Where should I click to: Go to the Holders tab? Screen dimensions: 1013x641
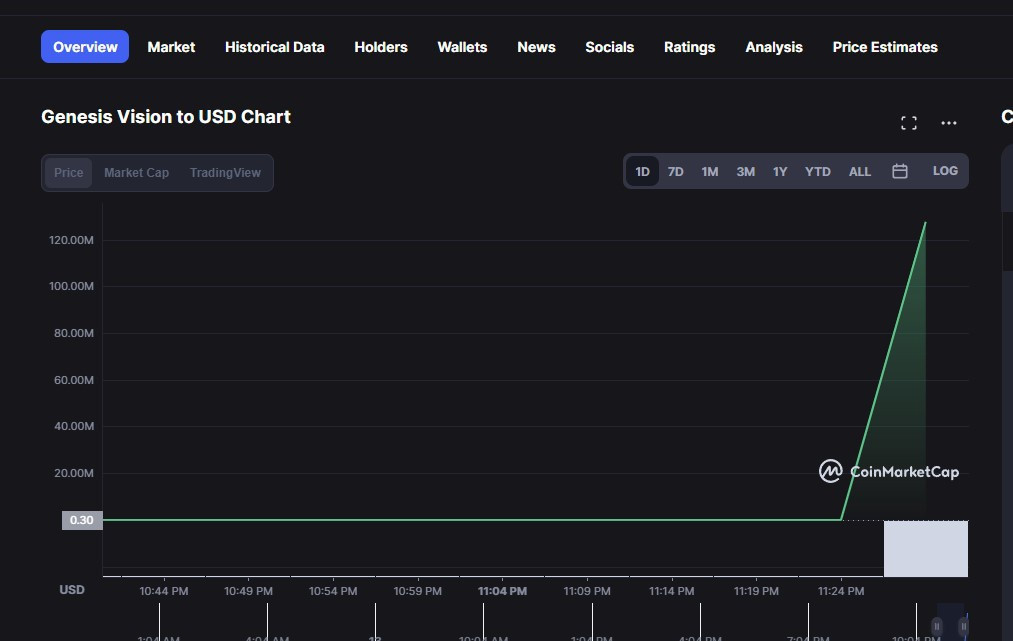click(380, 47)
